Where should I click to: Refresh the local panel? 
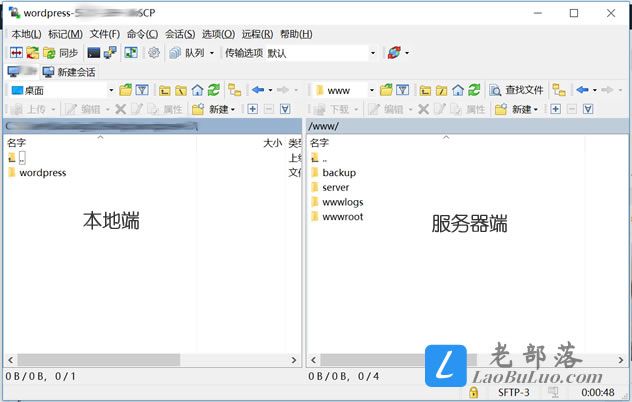click(214, 90)
